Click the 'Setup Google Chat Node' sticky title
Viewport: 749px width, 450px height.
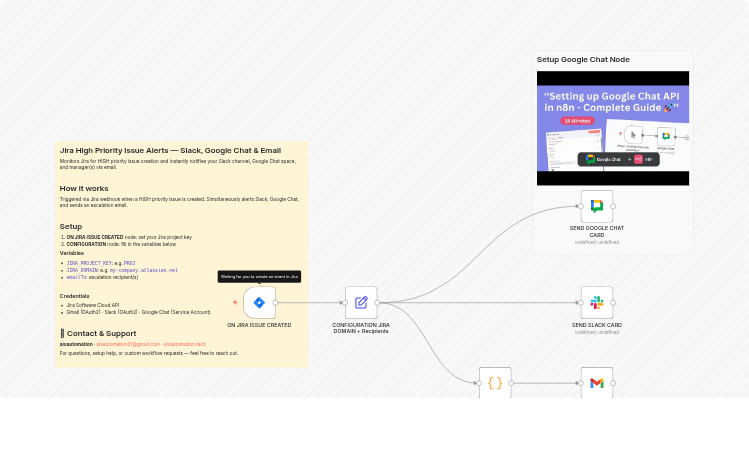click(583, 60)
